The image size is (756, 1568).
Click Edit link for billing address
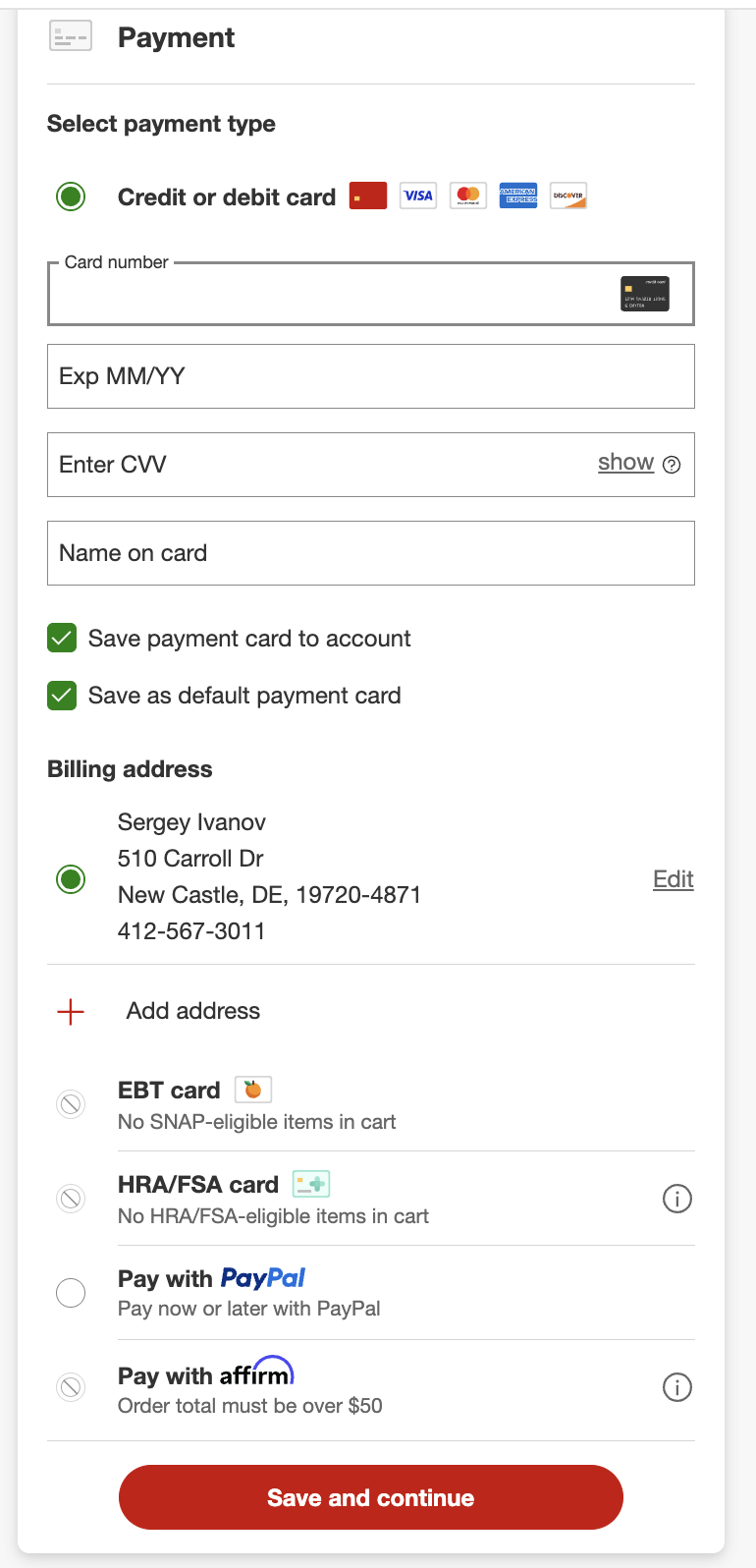coord(674,879)
